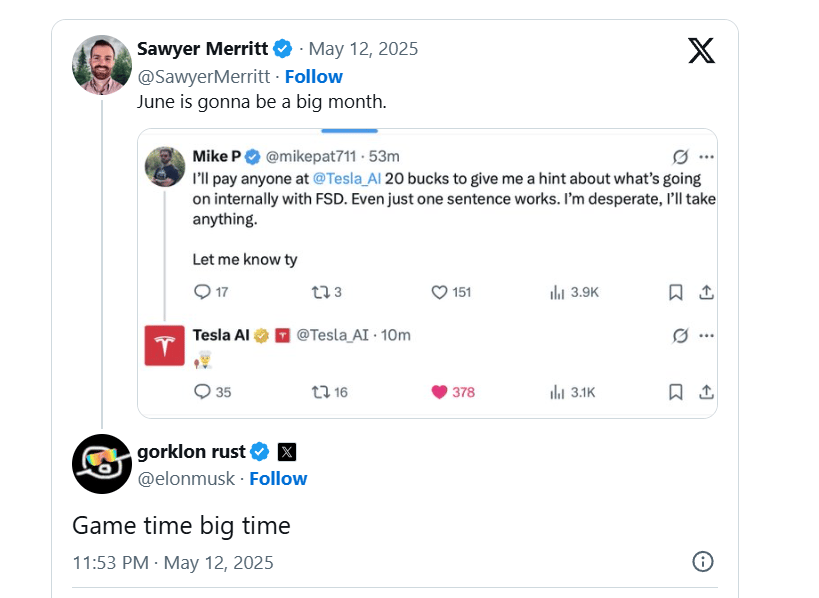
Task: Click the X affiliation badge beside gorklon rust
Action: click(286, 451)
